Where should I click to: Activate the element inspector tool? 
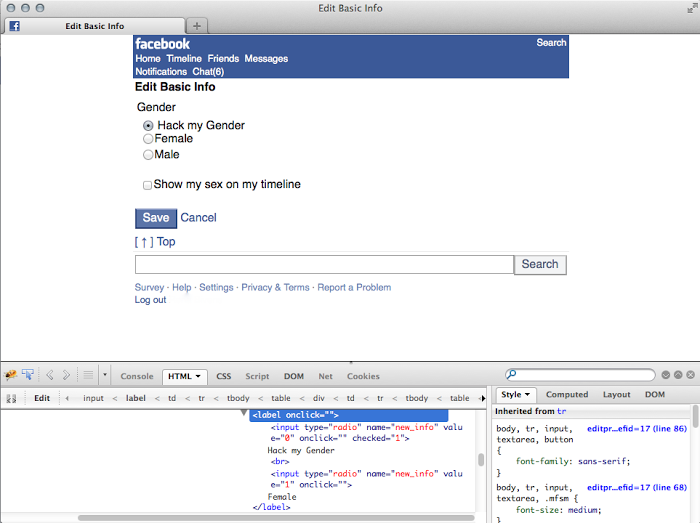click(x=27, y=376)
